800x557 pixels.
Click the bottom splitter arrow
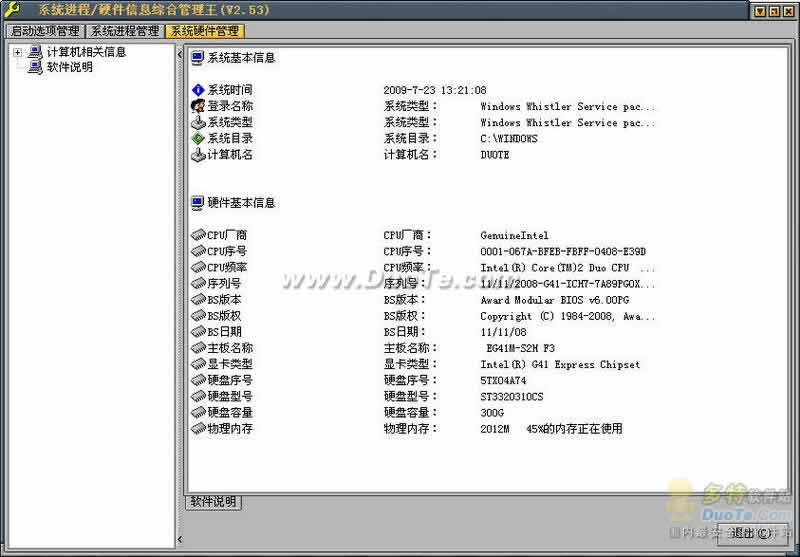point(180,539)
